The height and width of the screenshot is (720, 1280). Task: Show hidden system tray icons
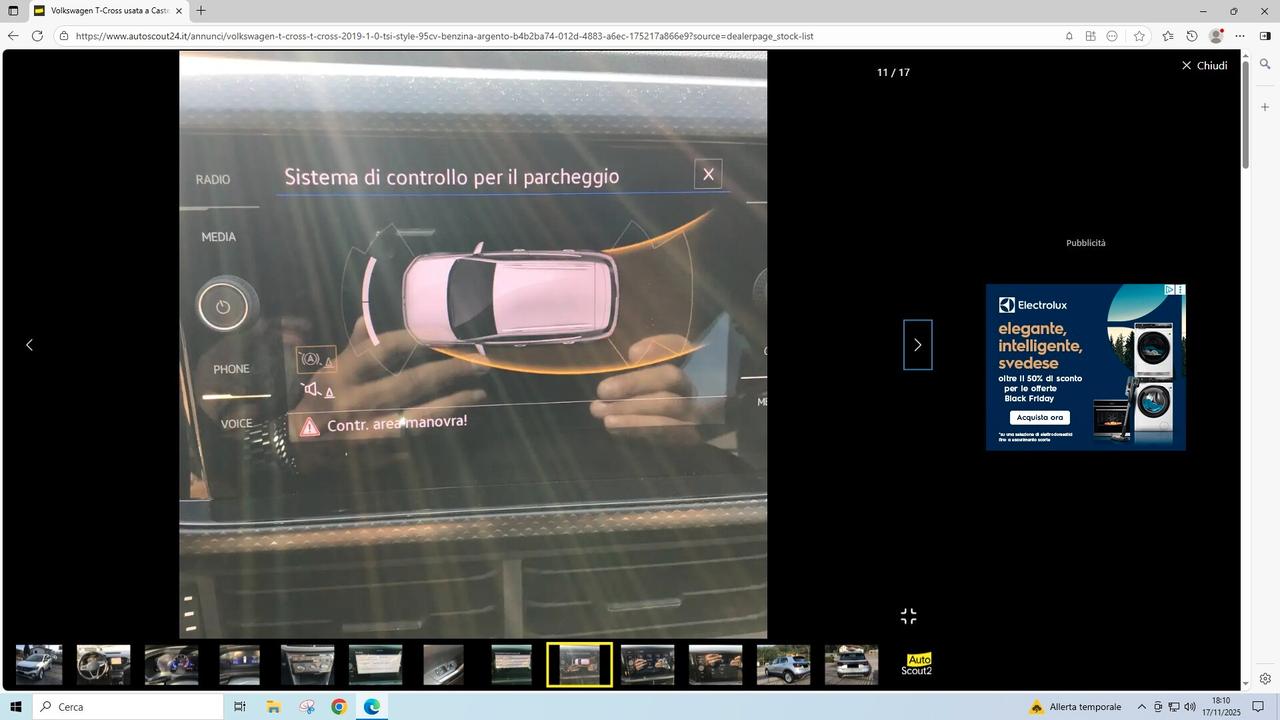pos(1141,707)
